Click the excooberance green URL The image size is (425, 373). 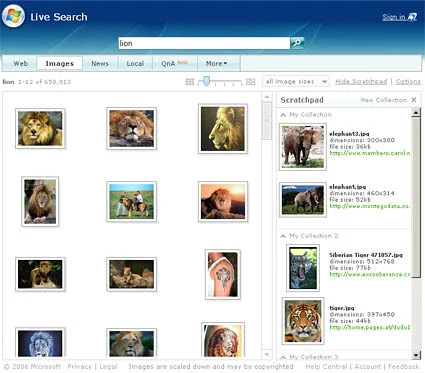(x=370, y=274)
